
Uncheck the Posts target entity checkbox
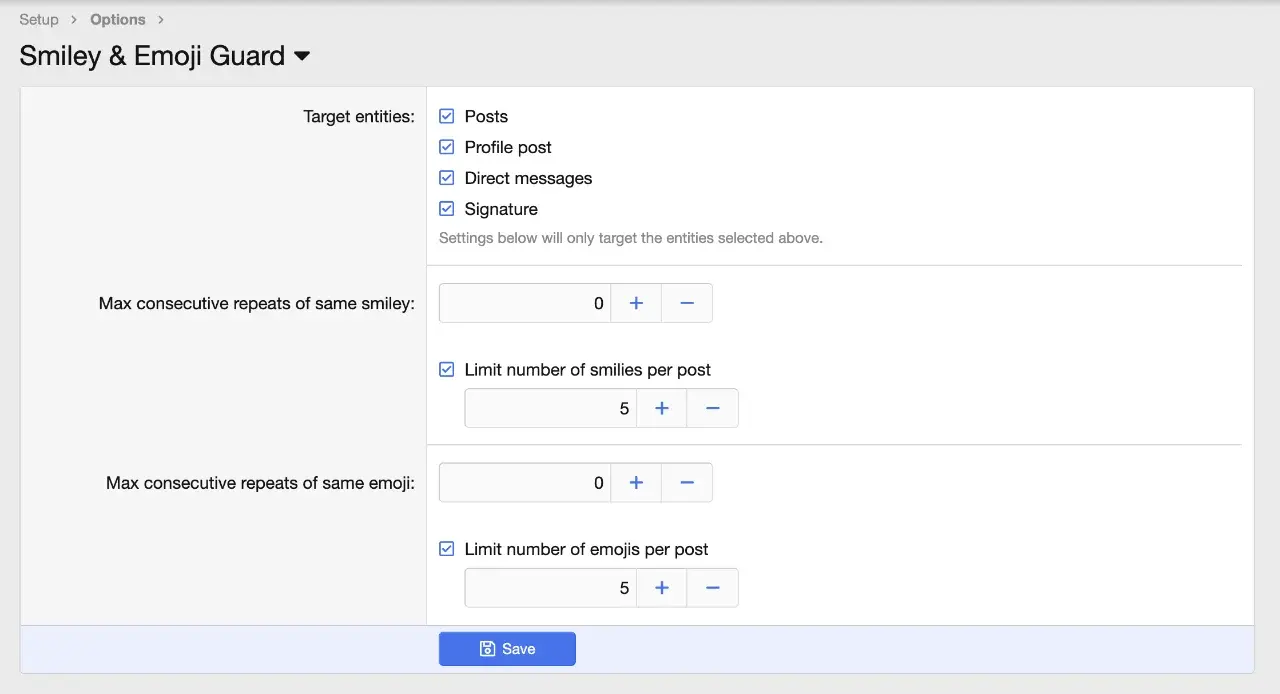[447, 116]
